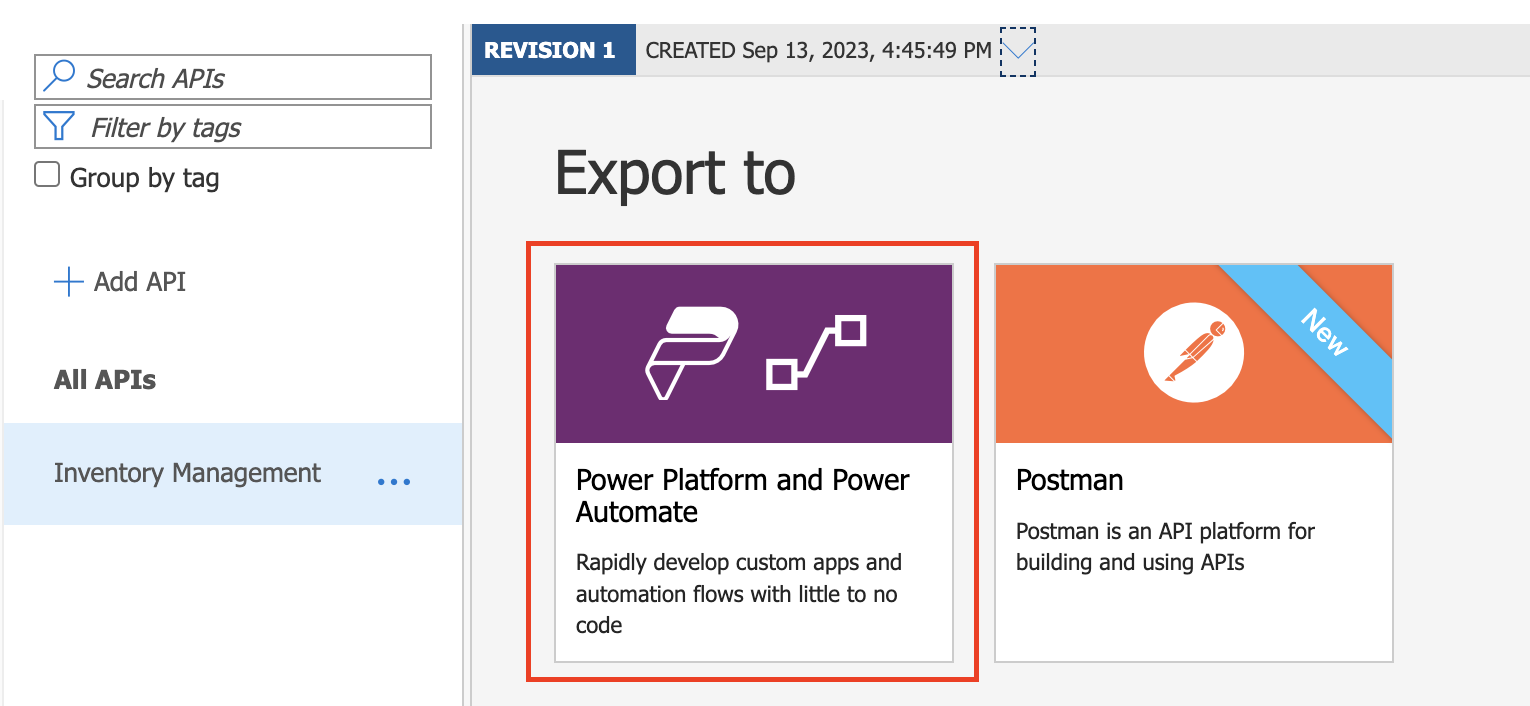Select the Inventory Management API

pyautogui.click(x=188, y=473)
